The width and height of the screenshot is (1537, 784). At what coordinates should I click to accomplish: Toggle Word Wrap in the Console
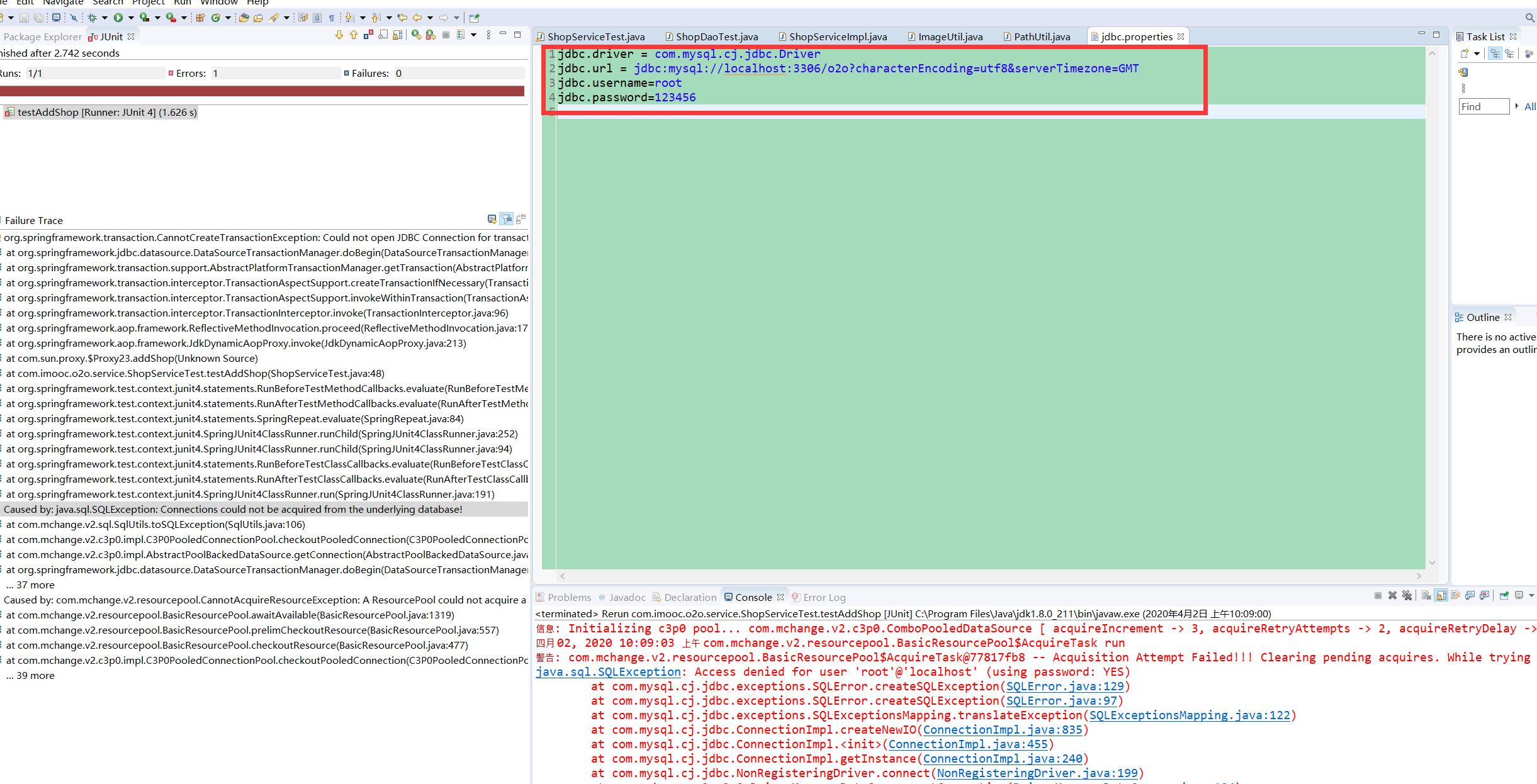(x=1456, y=596)
